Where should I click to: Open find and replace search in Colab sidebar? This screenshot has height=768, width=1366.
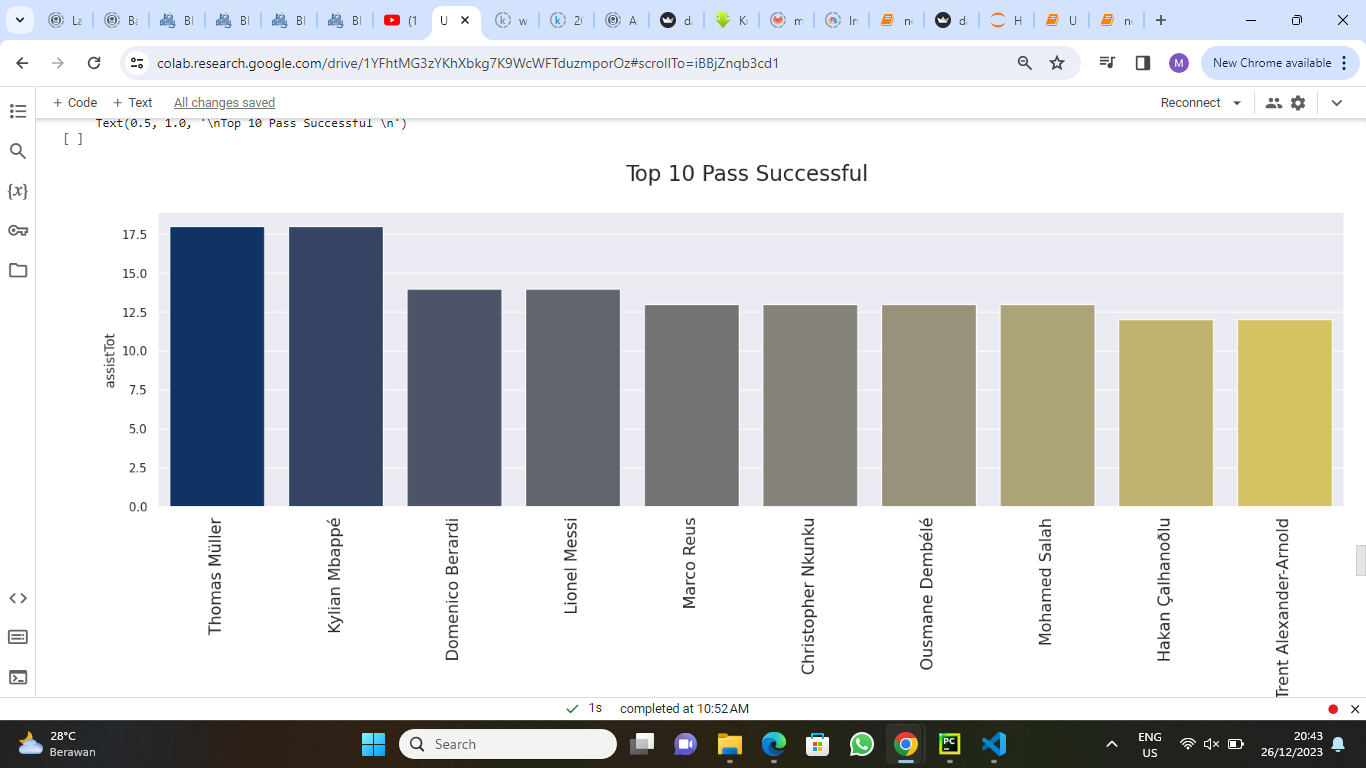click(18, 151)
